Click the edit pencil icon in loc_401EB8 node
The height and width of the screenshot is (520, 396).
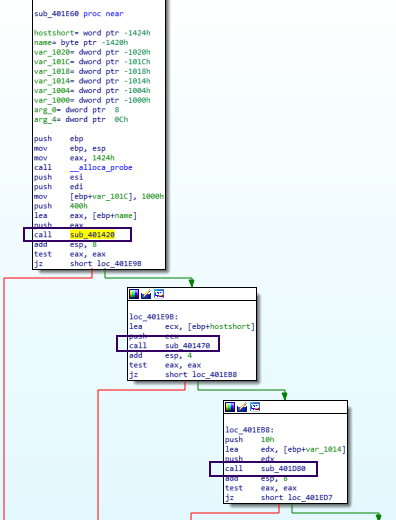(x=242, y=407)
